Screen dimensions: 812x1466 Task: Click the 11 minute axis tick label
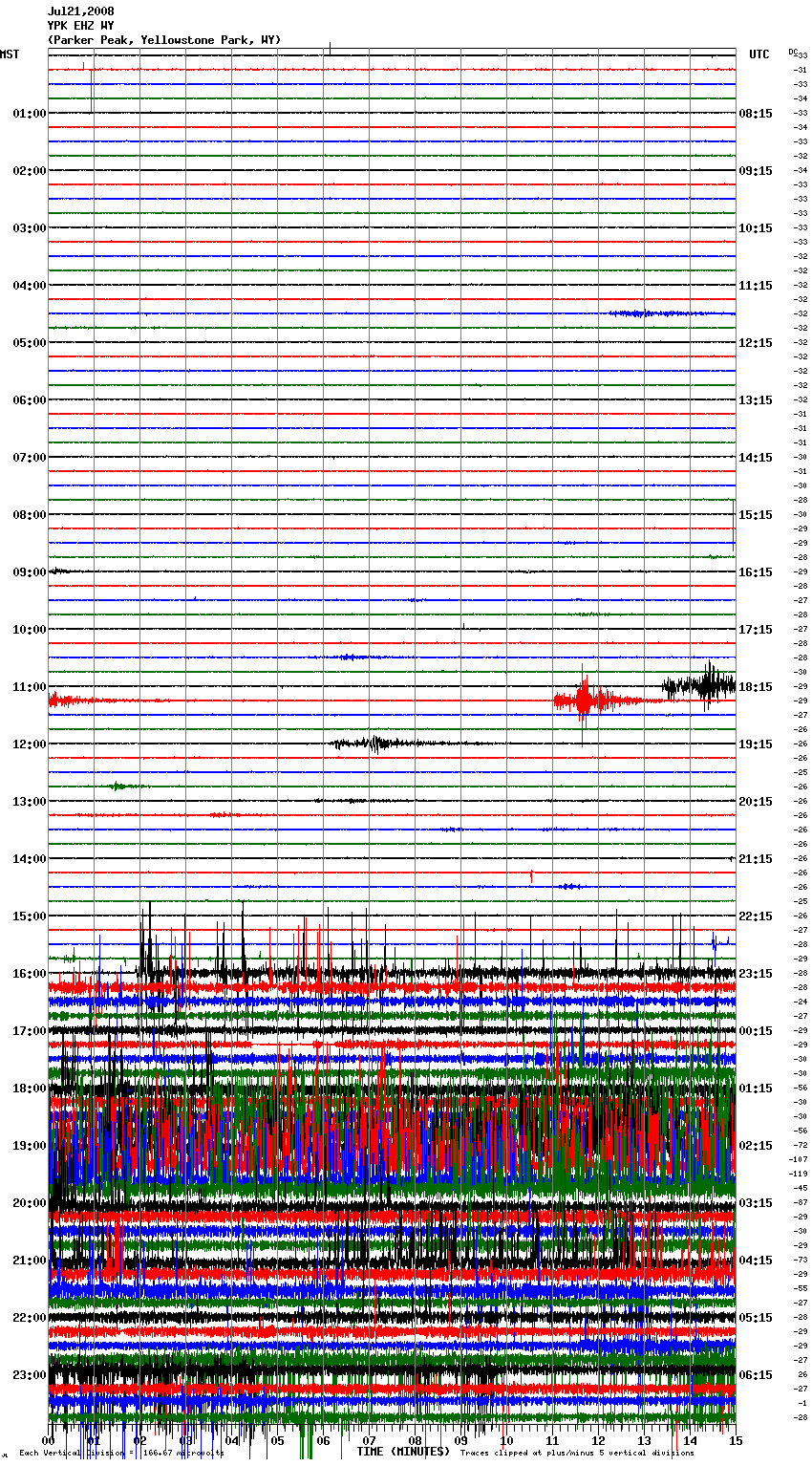coord(552,1440)
